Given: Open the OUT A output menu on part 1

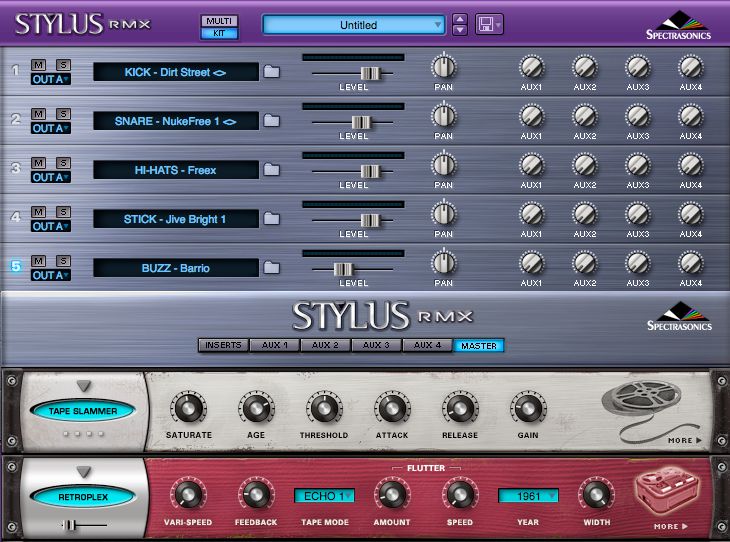Looking at the screenshot, I should click(x=51, y=79).
